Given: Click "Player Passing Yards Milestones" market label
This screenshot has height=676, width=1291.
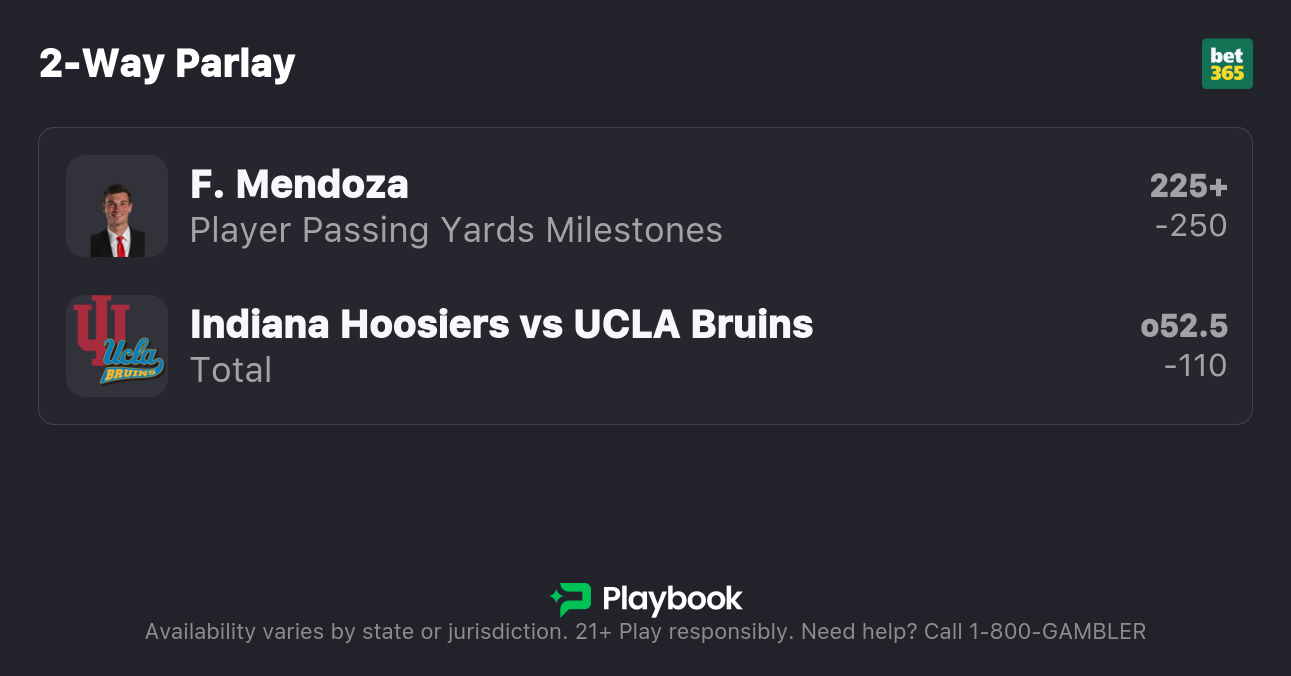Looking at the screenshot, I should (456, 230).
